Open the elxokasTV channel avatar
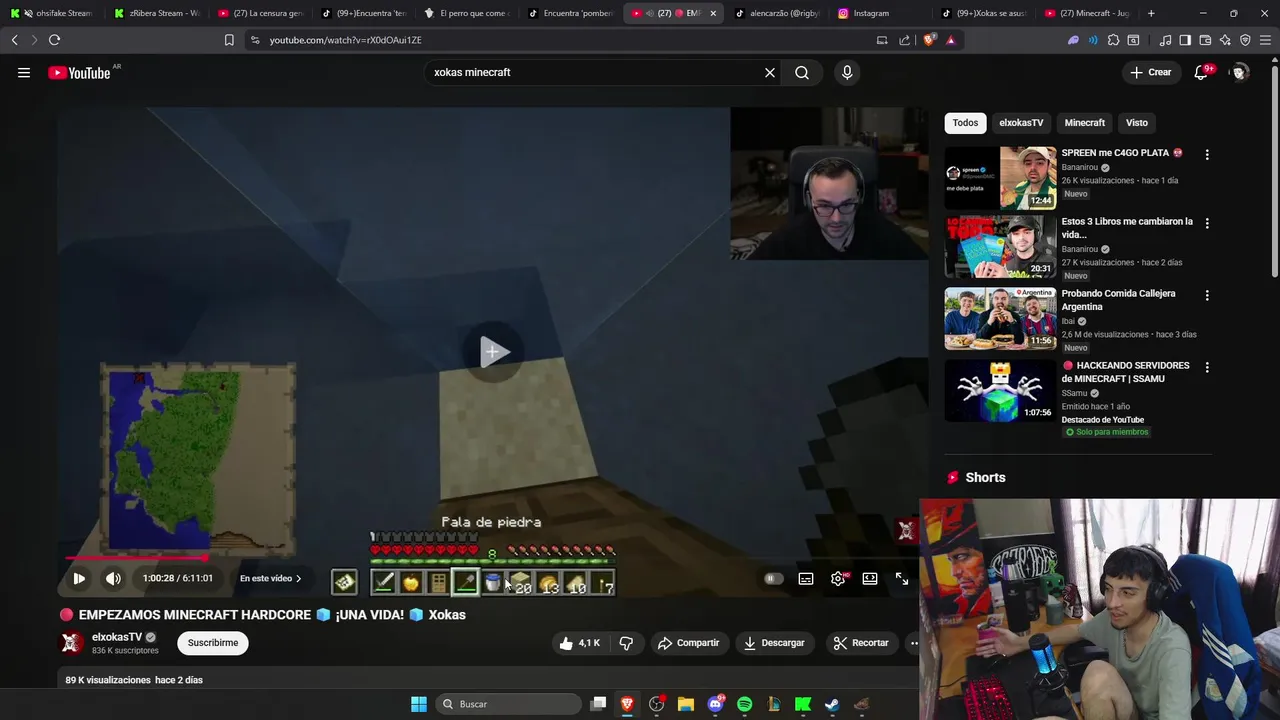This screenshot has width=1280, height=720. click(72, 643)
